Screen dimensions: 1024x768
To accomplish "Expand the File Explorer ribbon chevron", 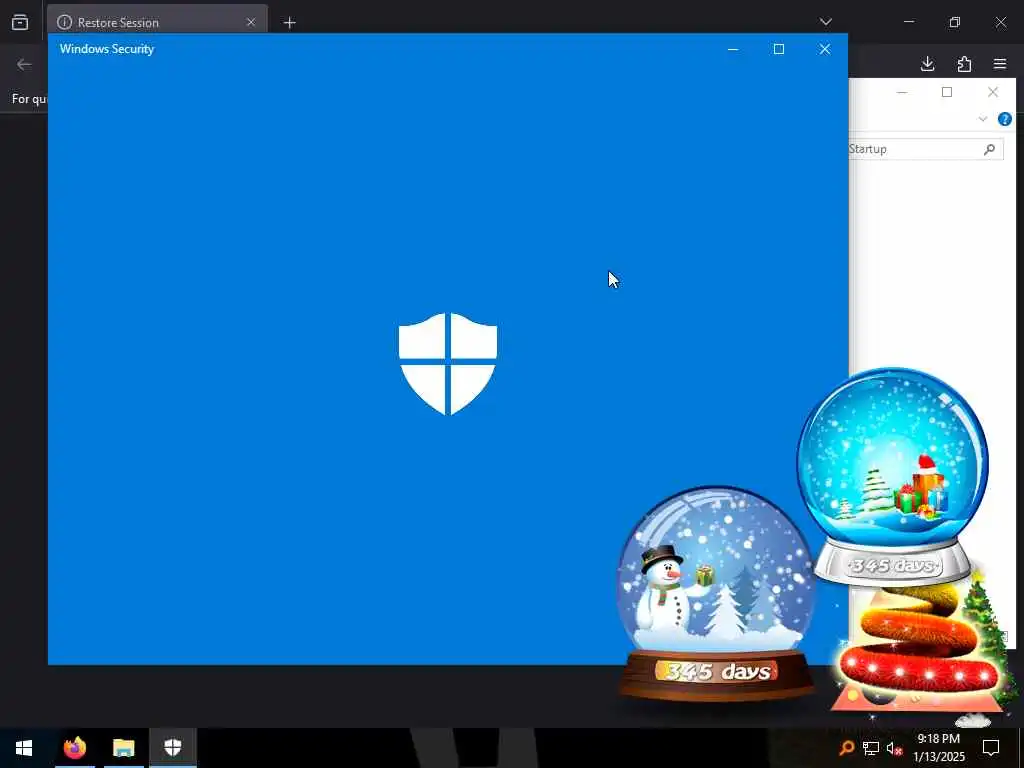I will click(x=983, y=119).
